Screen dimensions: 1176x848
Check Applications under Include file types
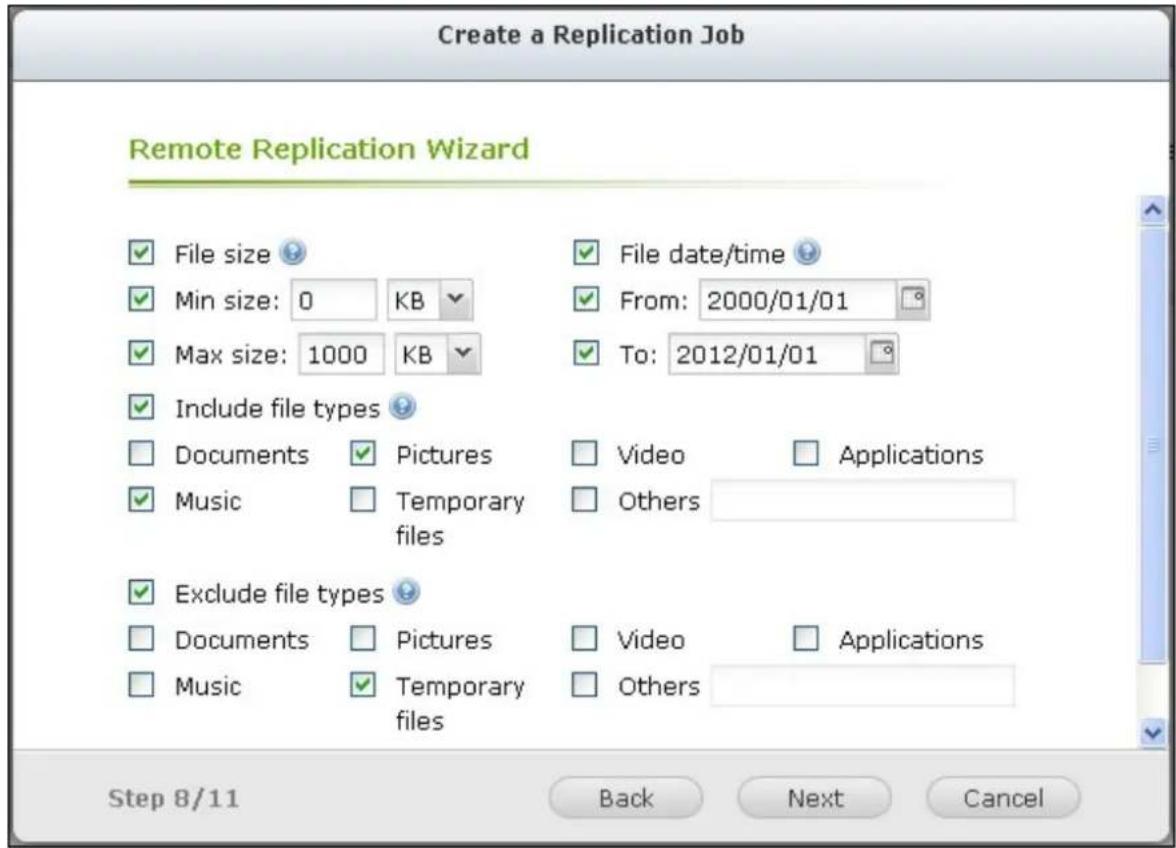806,454
